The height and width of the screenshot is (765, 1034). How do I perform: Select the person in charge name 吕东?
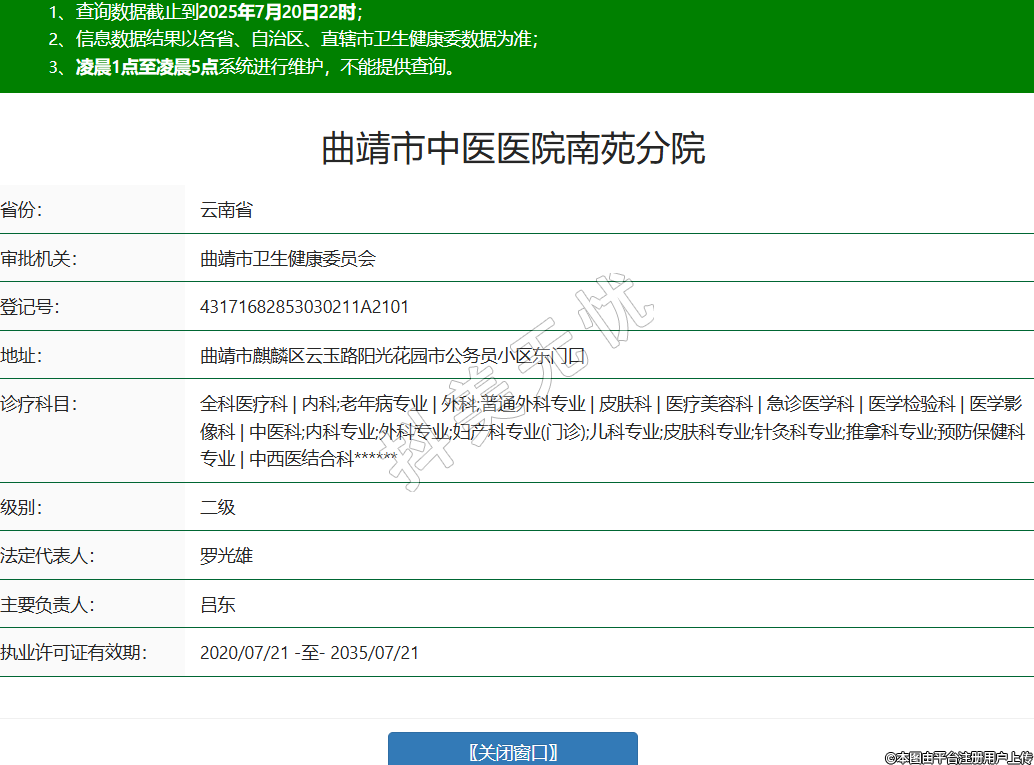pyautogui.click(x=218, y=604)
